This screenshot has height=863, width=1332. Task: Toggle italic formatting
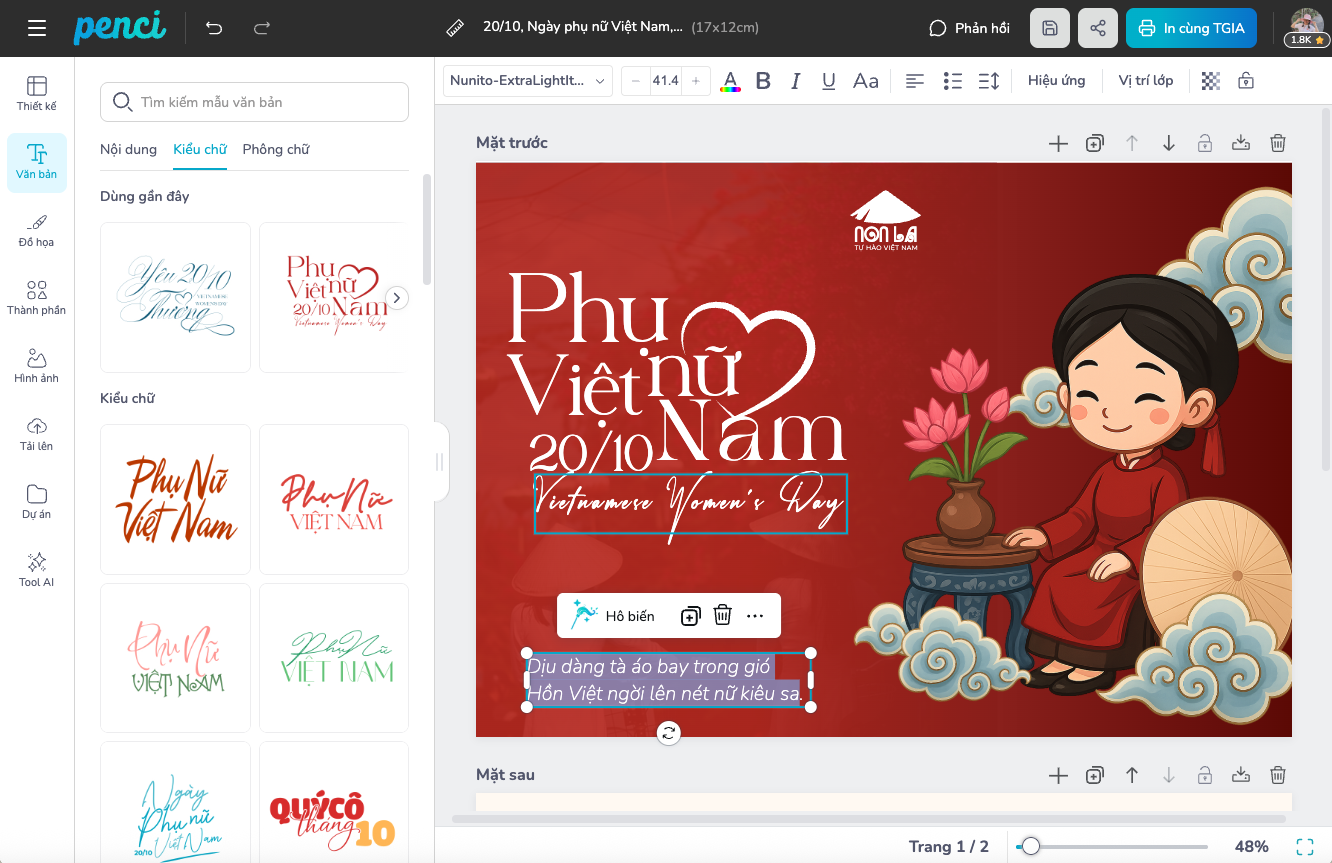point(796,81)
